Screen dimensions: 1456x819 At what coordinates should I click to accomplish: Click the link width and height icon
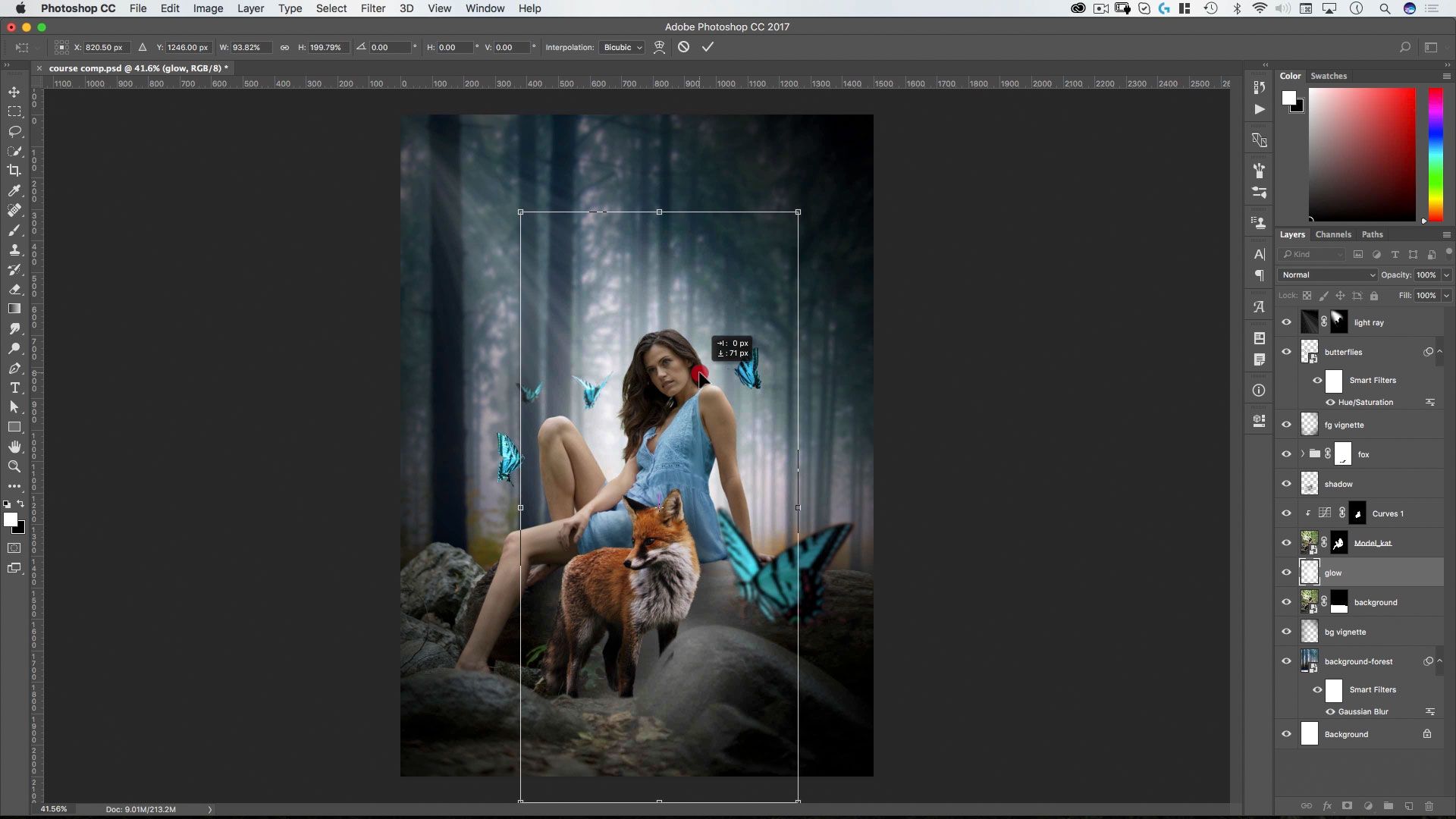coord(284,47)
